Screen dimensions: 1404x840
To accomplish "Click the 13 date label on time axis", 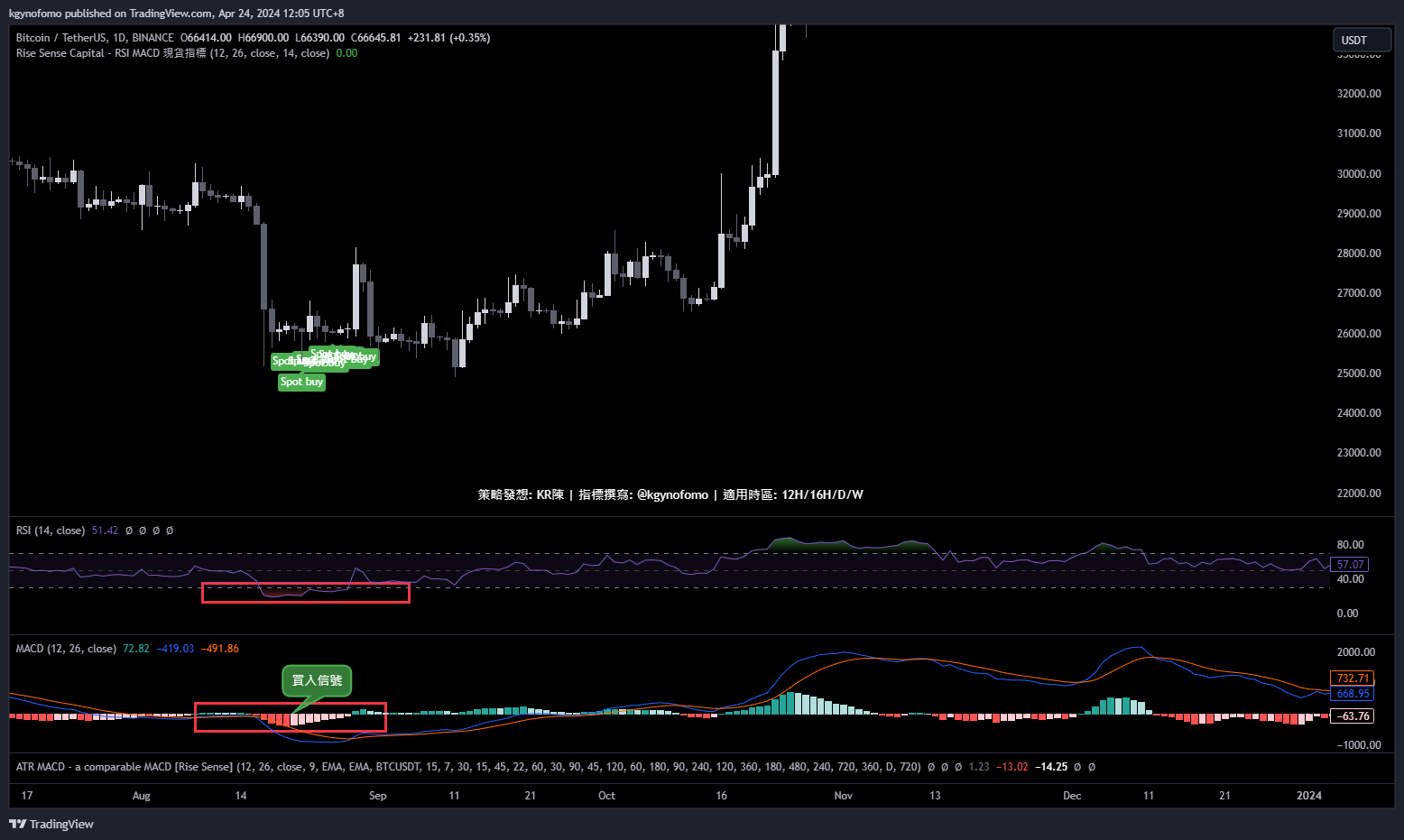I will (935, 796).
